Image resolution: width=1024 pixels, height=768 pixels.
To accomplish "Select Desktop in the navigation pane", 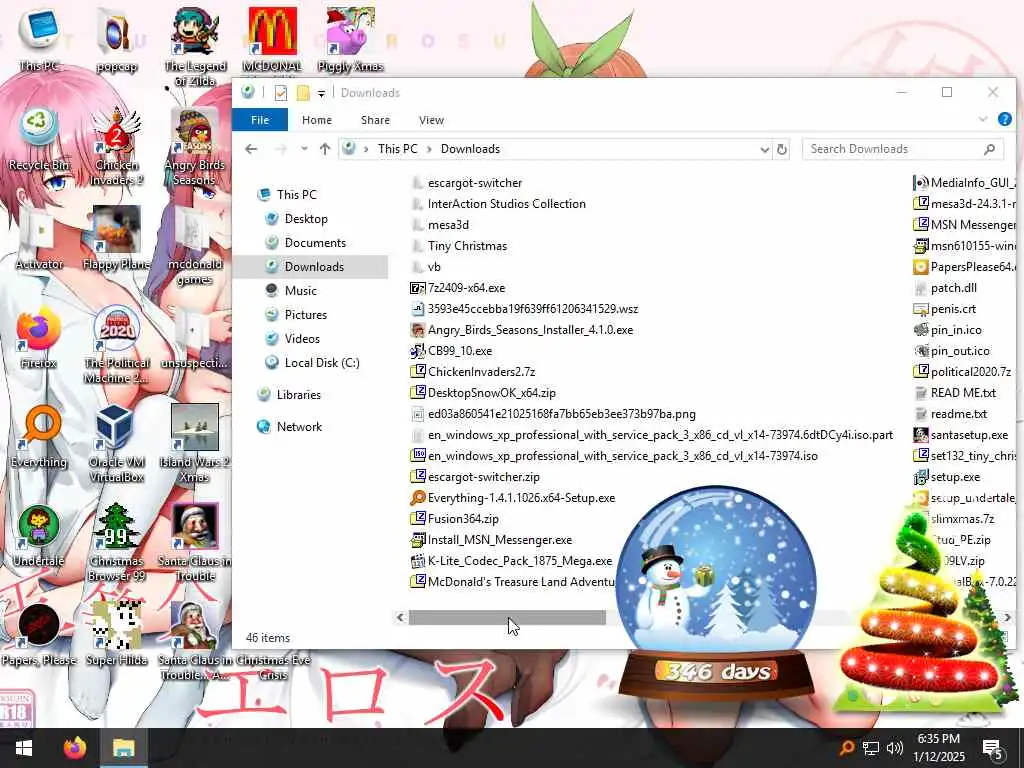I will coord(306,219).
